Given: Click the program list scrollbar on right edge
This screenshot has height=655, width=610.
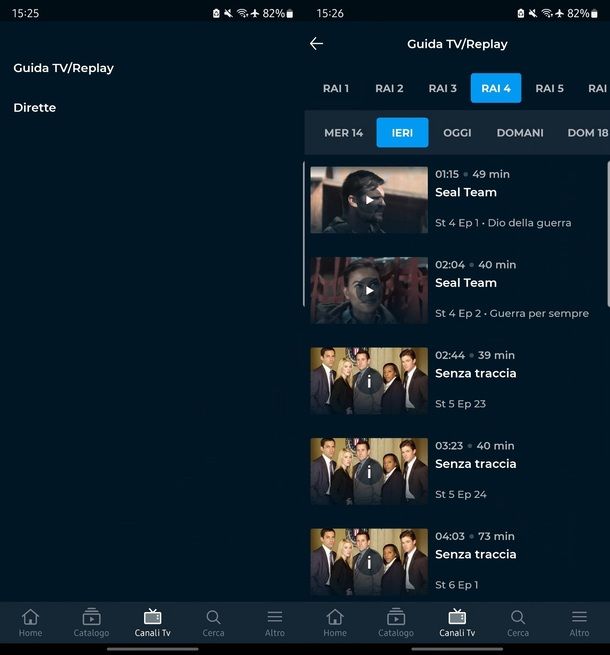Looking at the screenshot, I should pyautogui.click(x=608, y=234).
